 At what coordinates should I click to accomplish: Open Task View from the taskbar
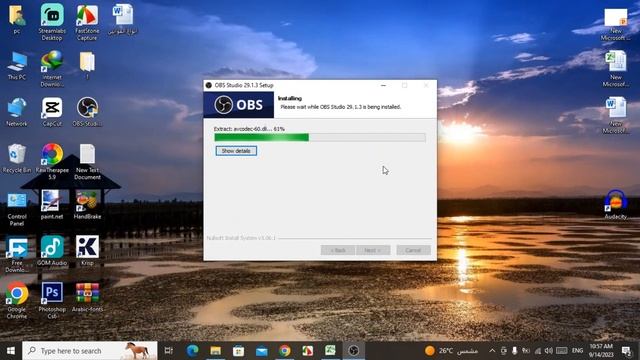[x=168, y=351]
